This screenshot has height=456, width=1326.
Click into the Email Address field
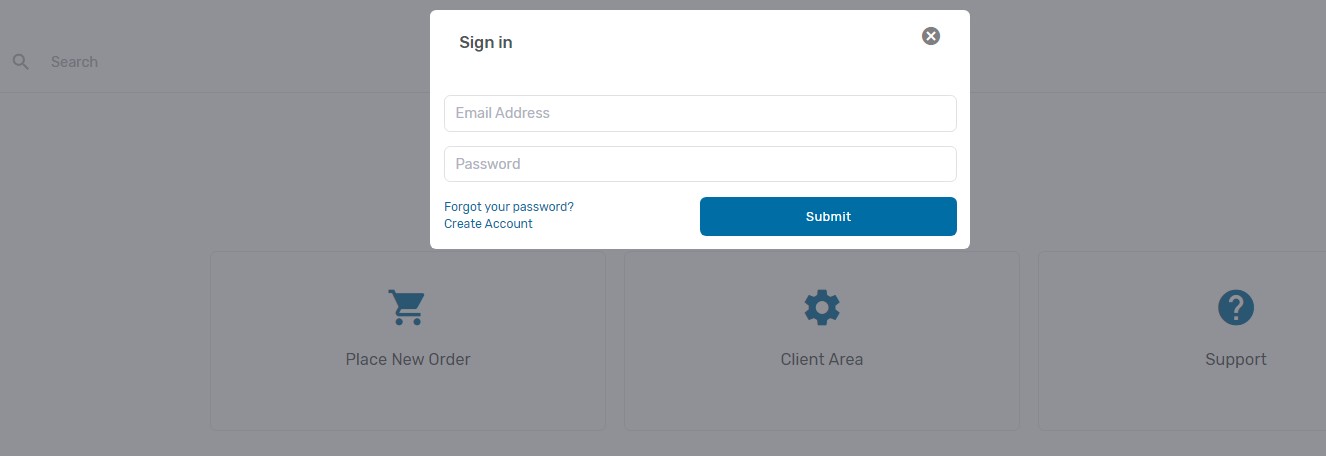[700, 113]
